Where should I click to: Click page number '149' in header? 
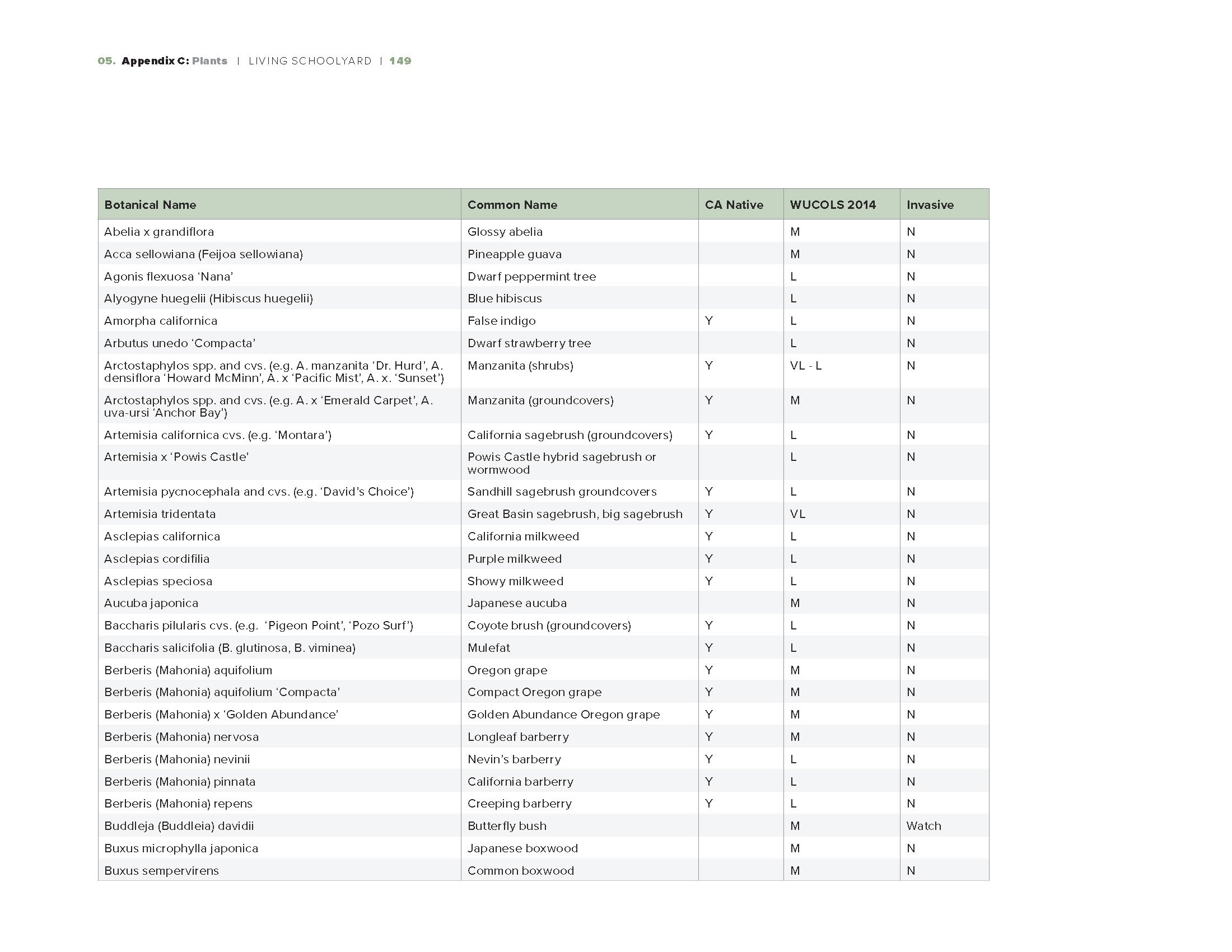click(x=400, y=61)
